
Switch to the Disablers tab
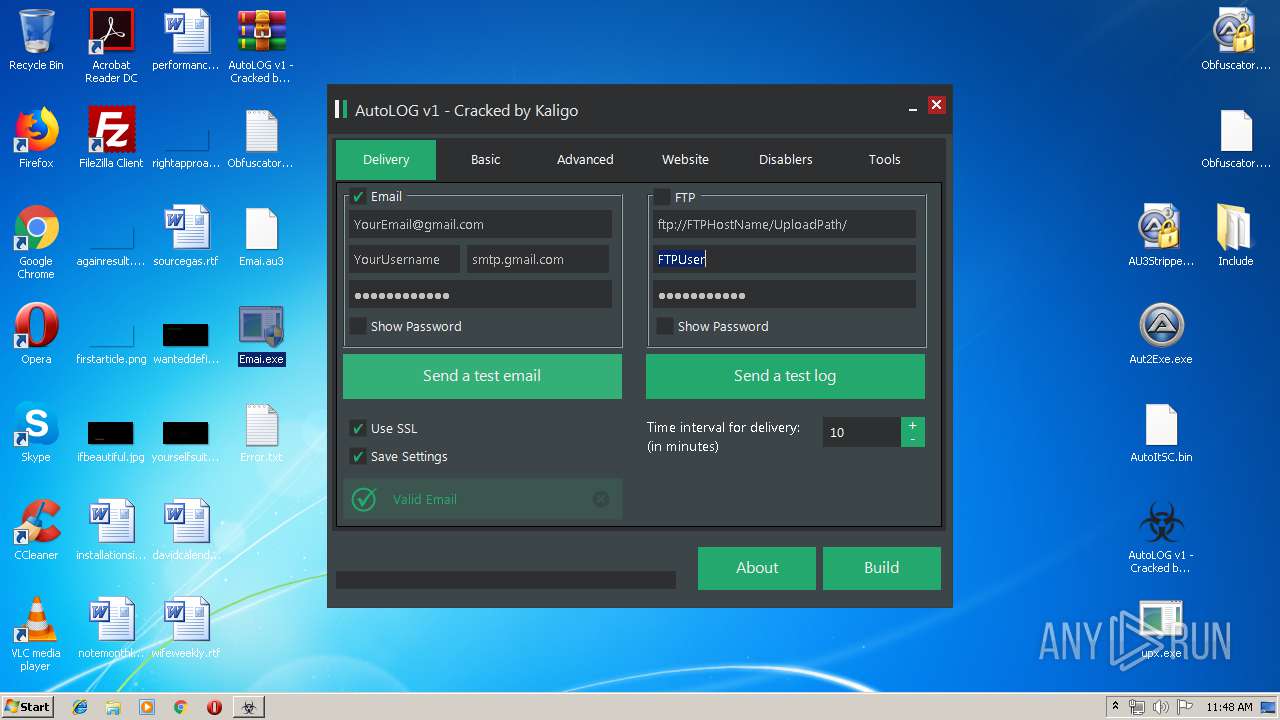pos(785,159)
